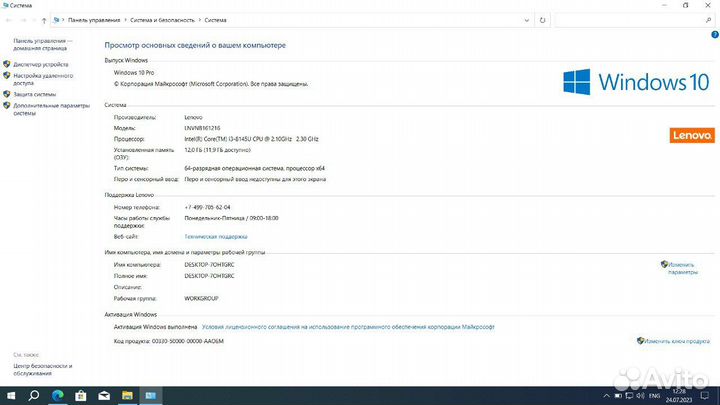Image resolution: width=720 pixels, height=405 pixels.
Task: Go up one level arrow
Action: click(x=44, y=20)
